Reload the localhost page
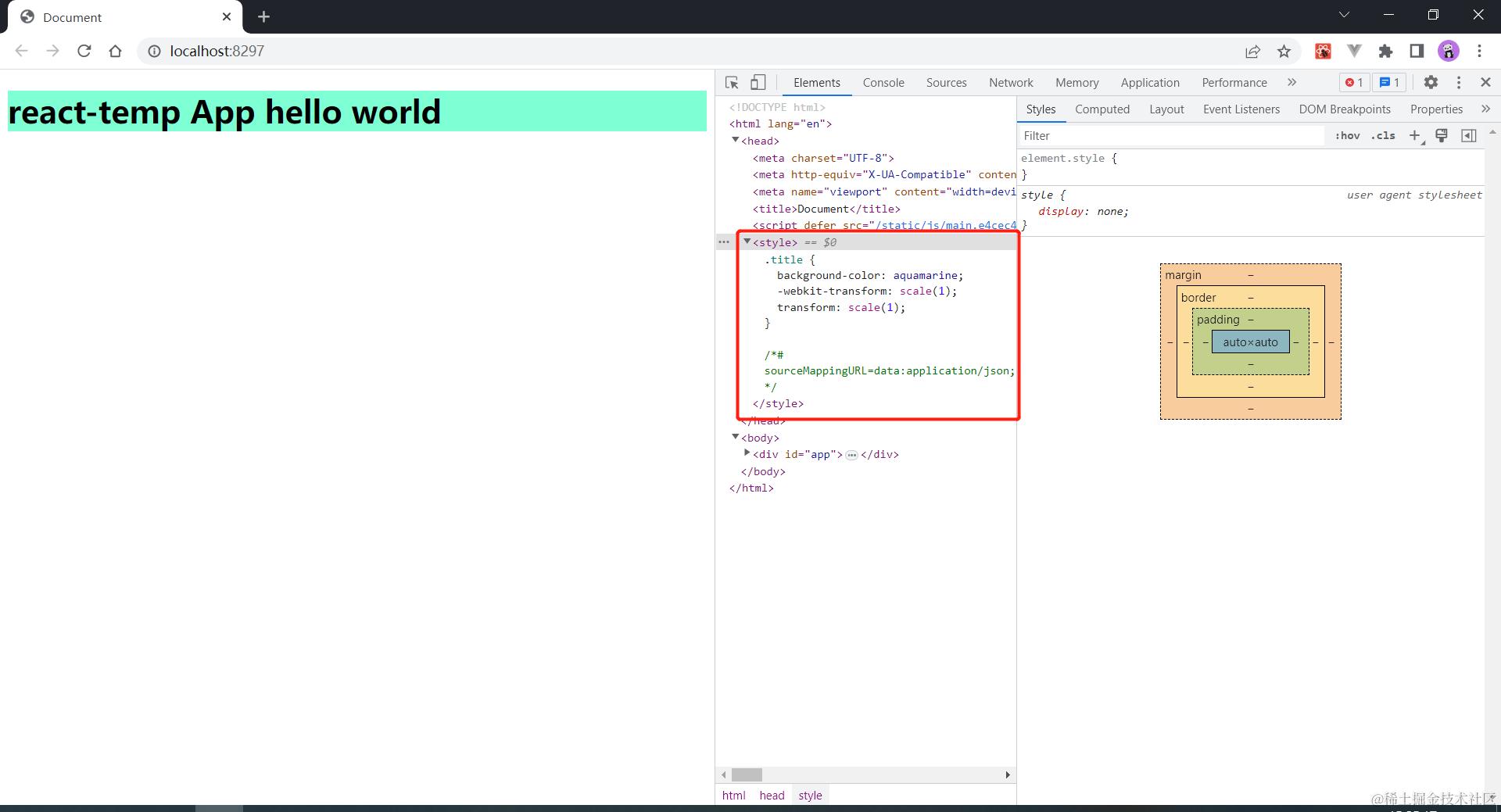 point(84,51)
